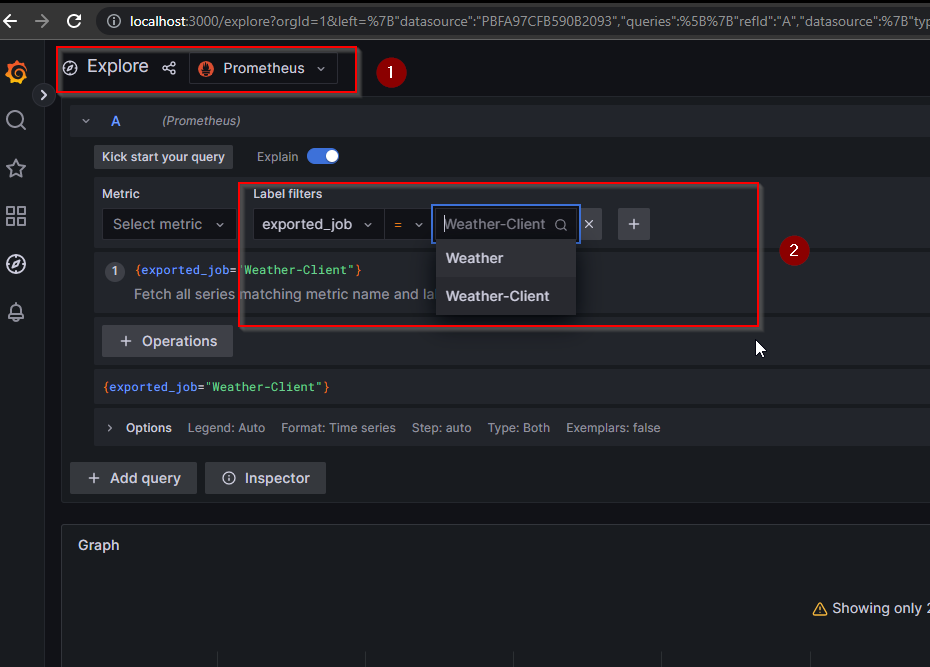Click Kick start your query button
This screenshot has height=667, width=930.
coord(163,157)
